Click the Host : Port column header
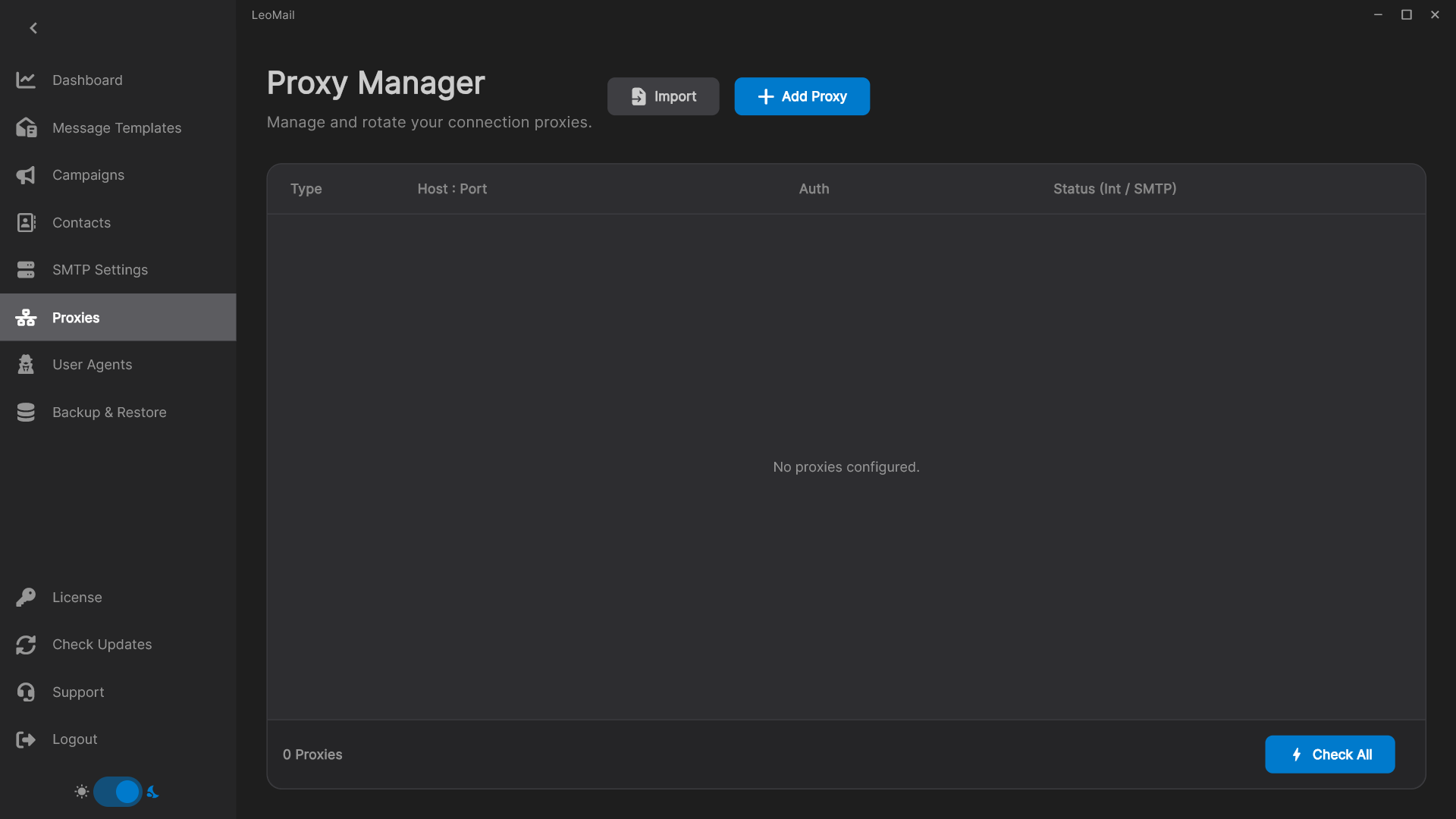Image resolution: width=1456 pixels, height=819 pixels. [452, 189]
